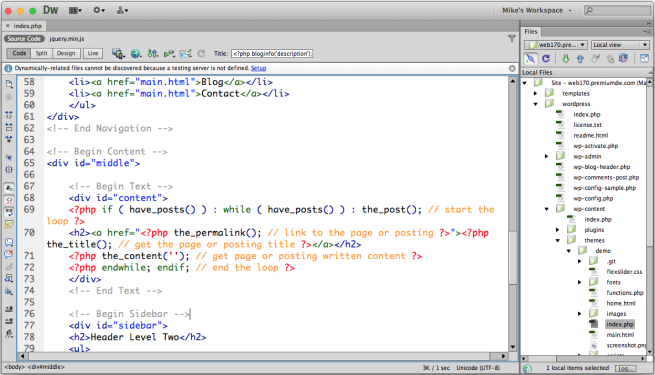Click the Title input field
This screenshot has width=655, height=375.
pos(272,53)
